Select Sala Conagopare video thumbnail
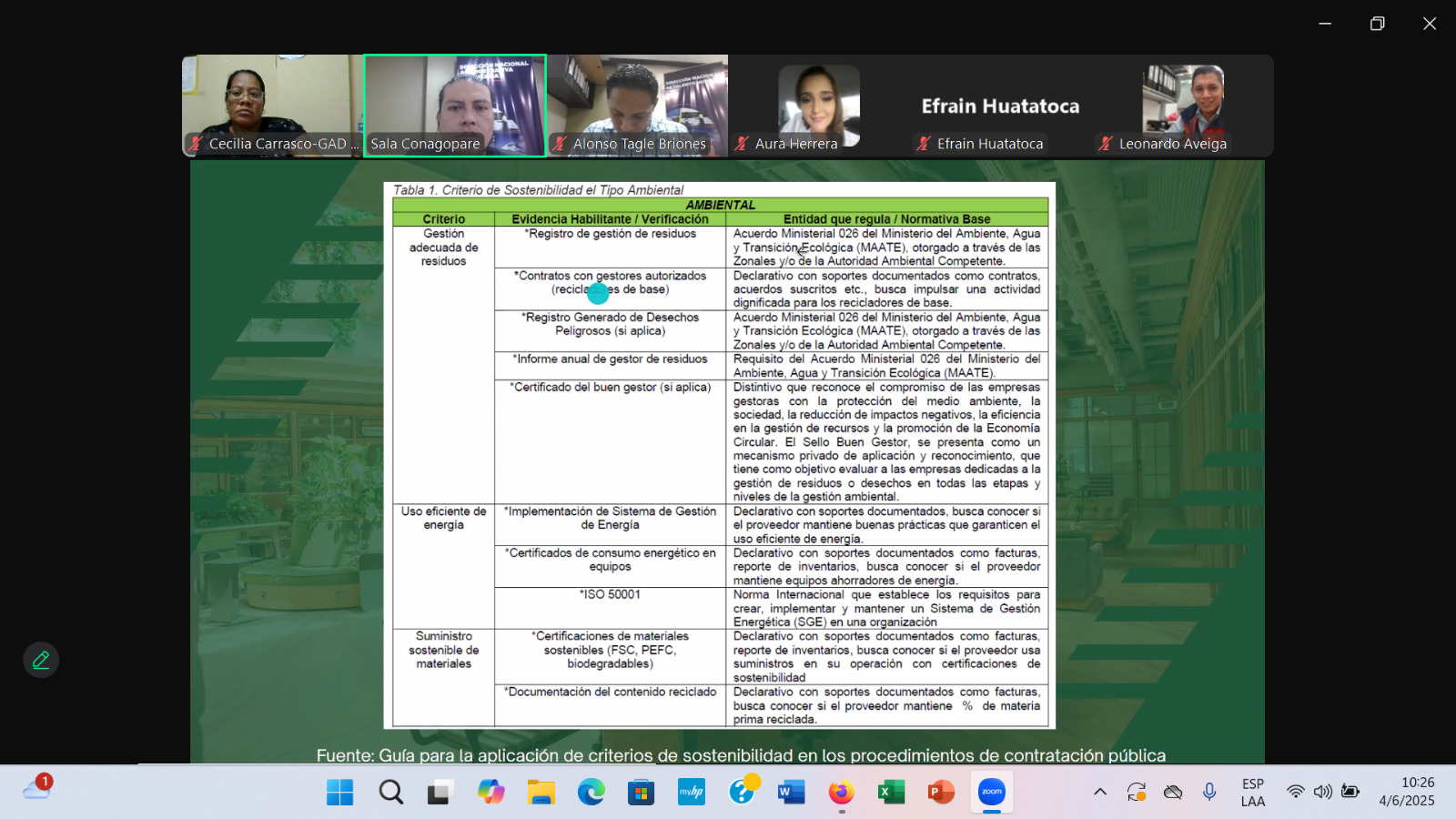 click(455, 106)
